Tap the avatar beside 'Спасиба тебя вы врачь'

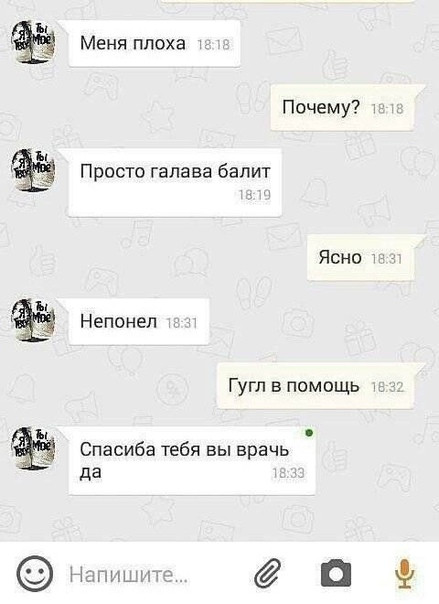tap(33, 448)
